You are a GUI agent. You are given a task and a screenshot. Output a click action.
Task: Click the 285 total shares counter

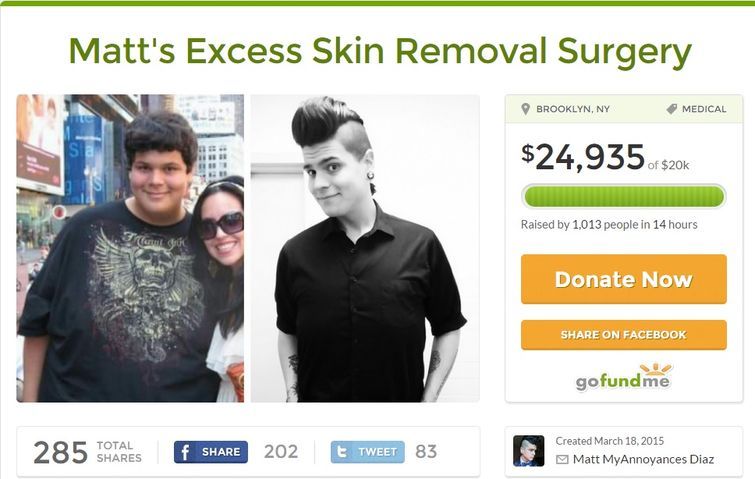coord(61,452)
